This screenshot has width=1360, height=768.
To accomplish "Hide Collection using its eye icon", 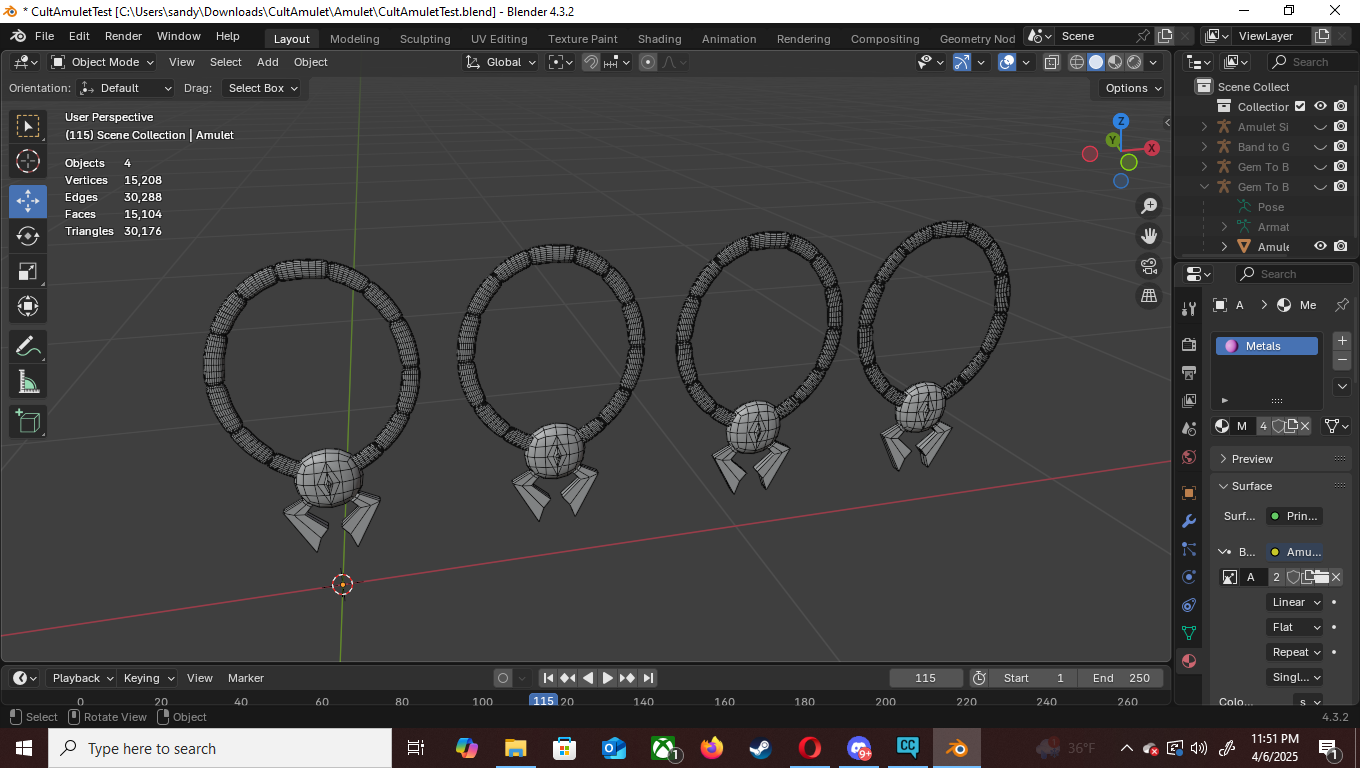I will 1320,106.
